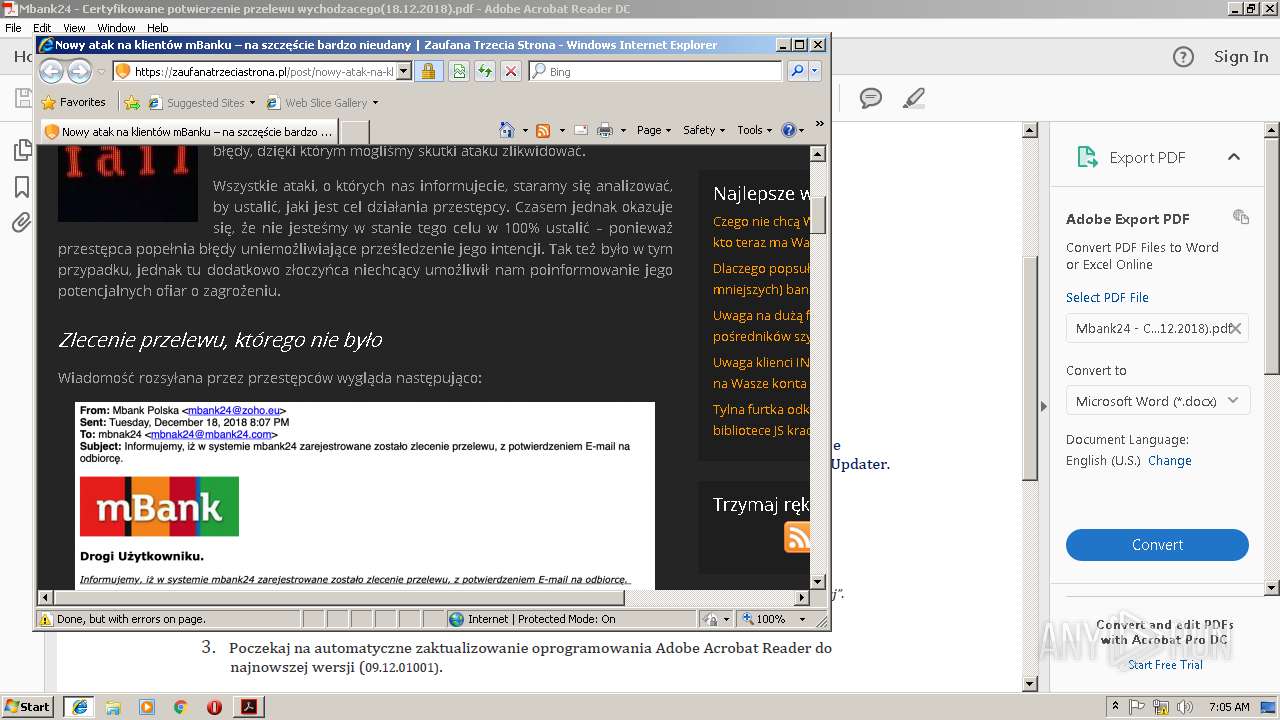The image size is (1280, 720).
Task: Open Acrobat Edit menu
Action: click(x=42, y=28)
